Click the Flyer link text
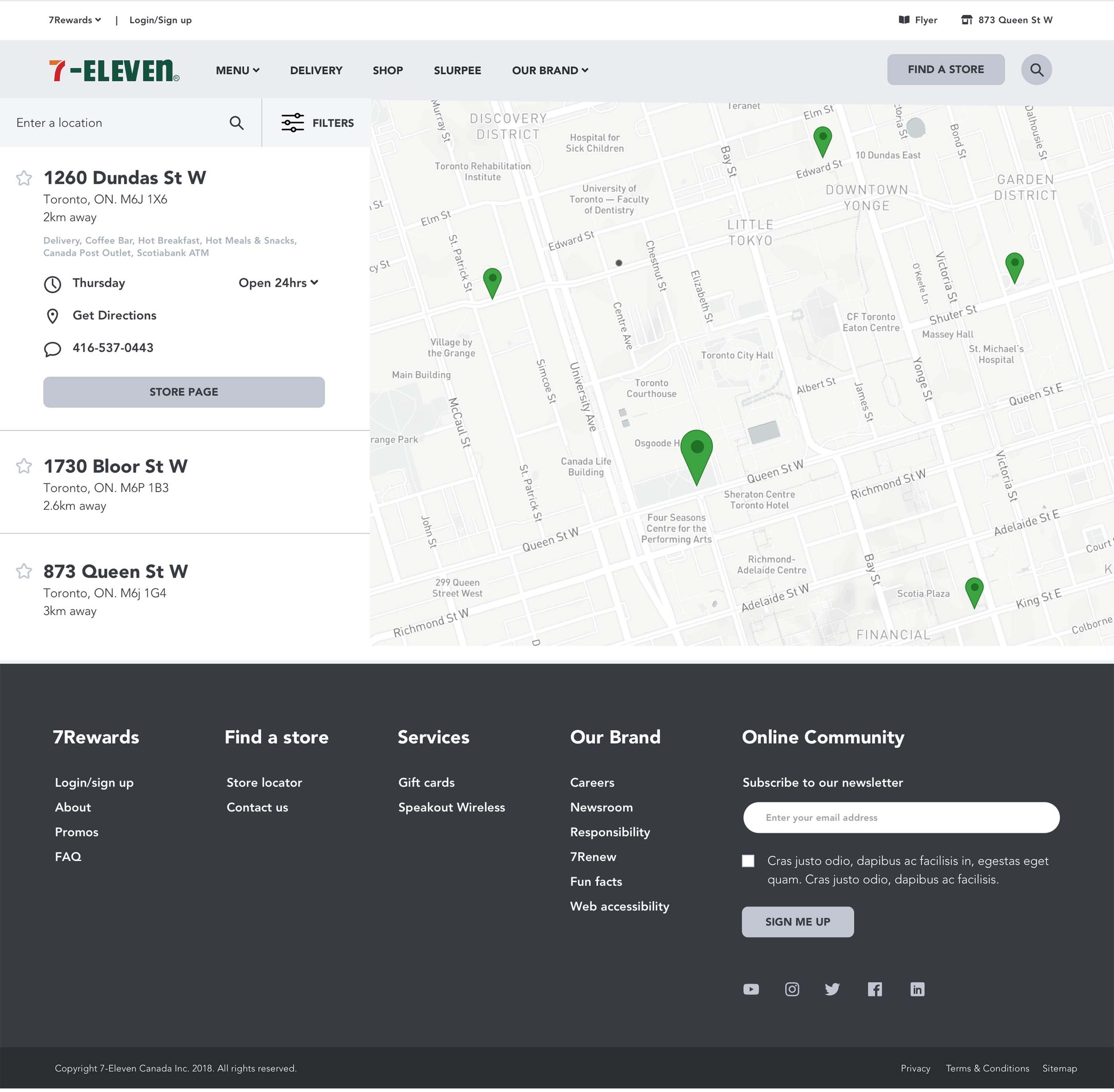 click(x=926, y=20)
